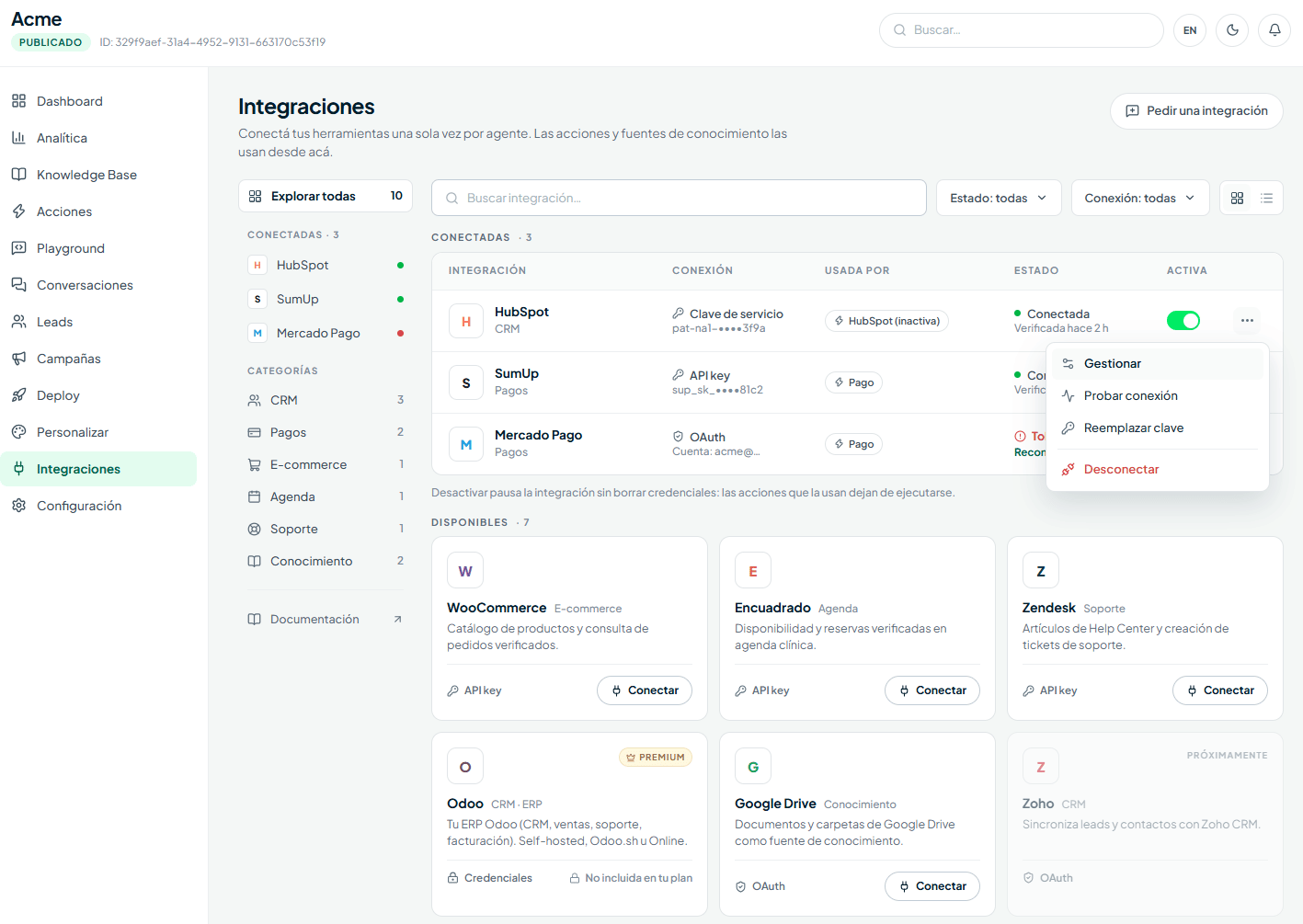Screen dimensions: 1303x924
Task: Click Pedir una integración button
Action: [1196, 111]
